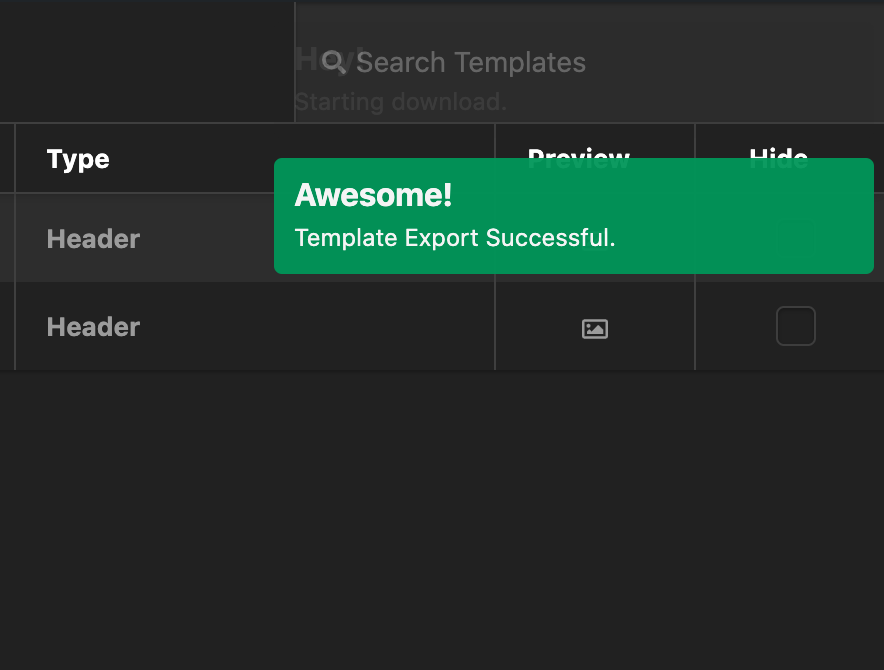
Task: Sort by the Type column header
Action: pyautogui.click(x=78, y=159)
